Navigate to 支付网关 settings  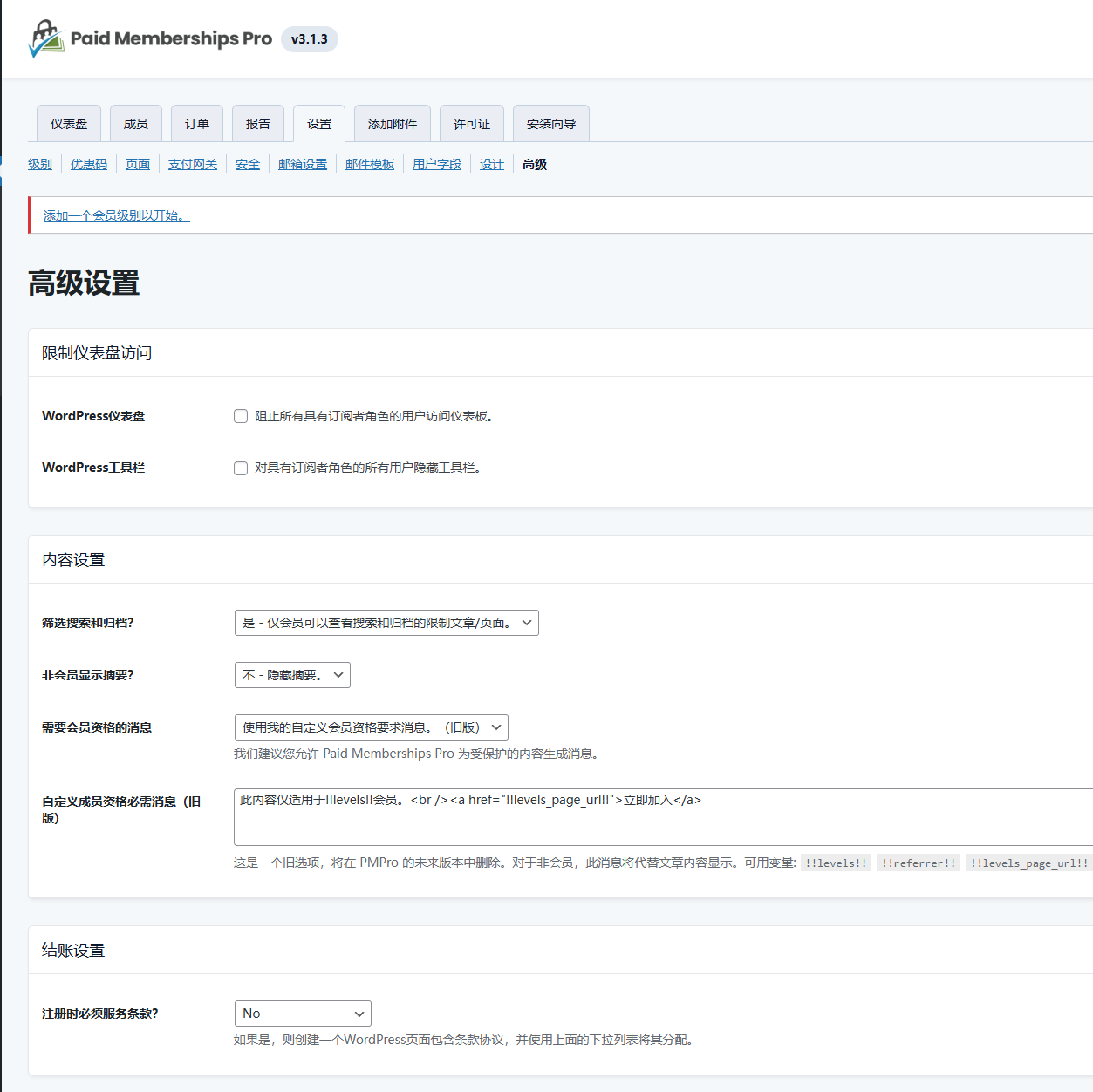click(x=193, y=164)
